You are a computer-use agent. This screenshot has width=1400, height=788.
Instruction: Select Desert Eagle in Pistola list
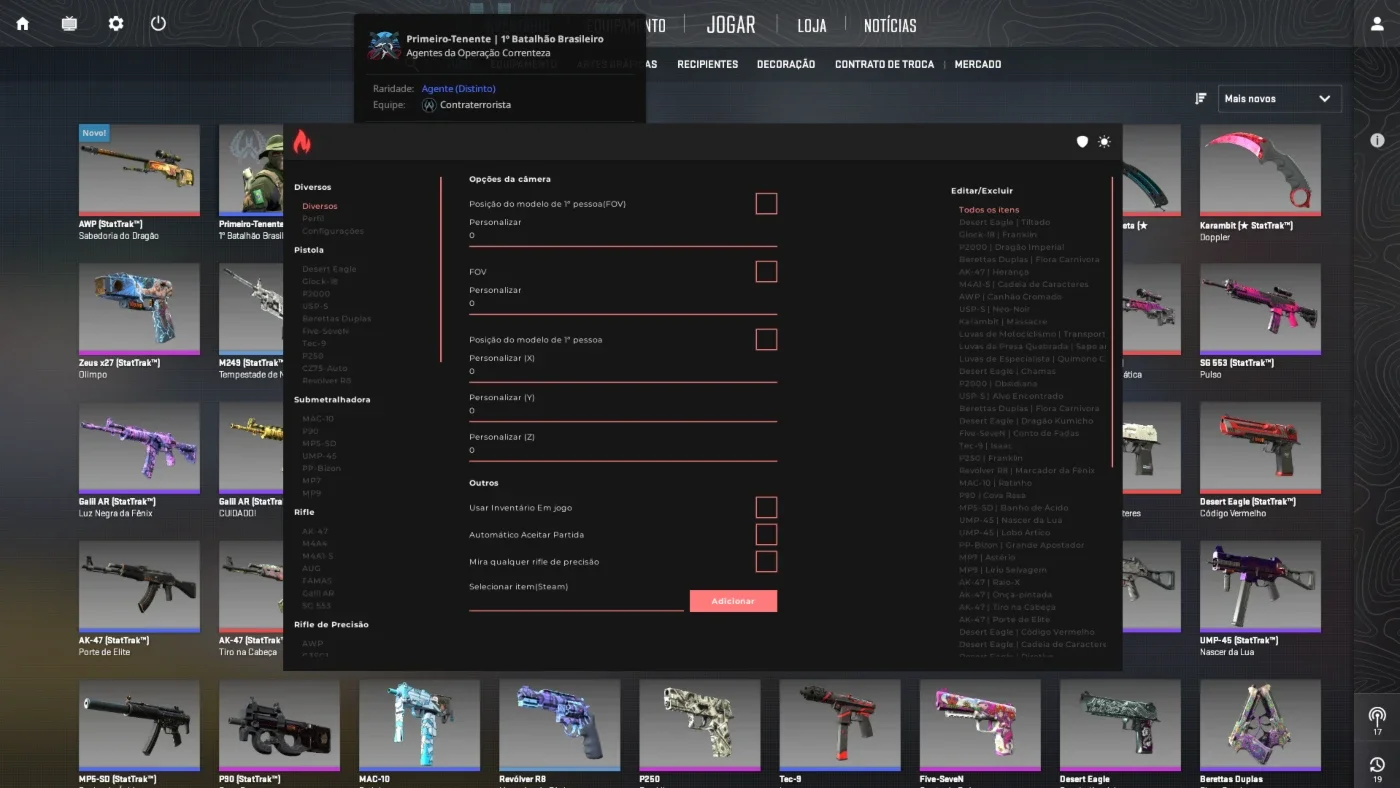click(329, 269)
